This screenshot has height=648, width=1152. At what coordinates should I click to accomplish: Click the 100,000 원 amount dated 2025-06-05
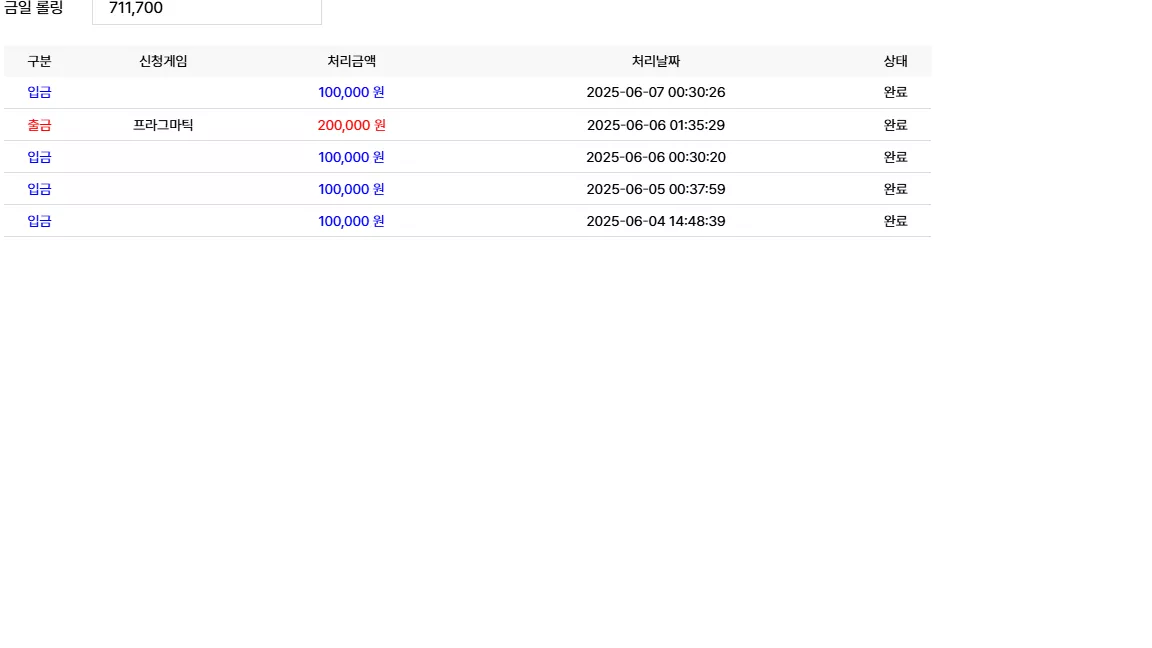(351, 190)
